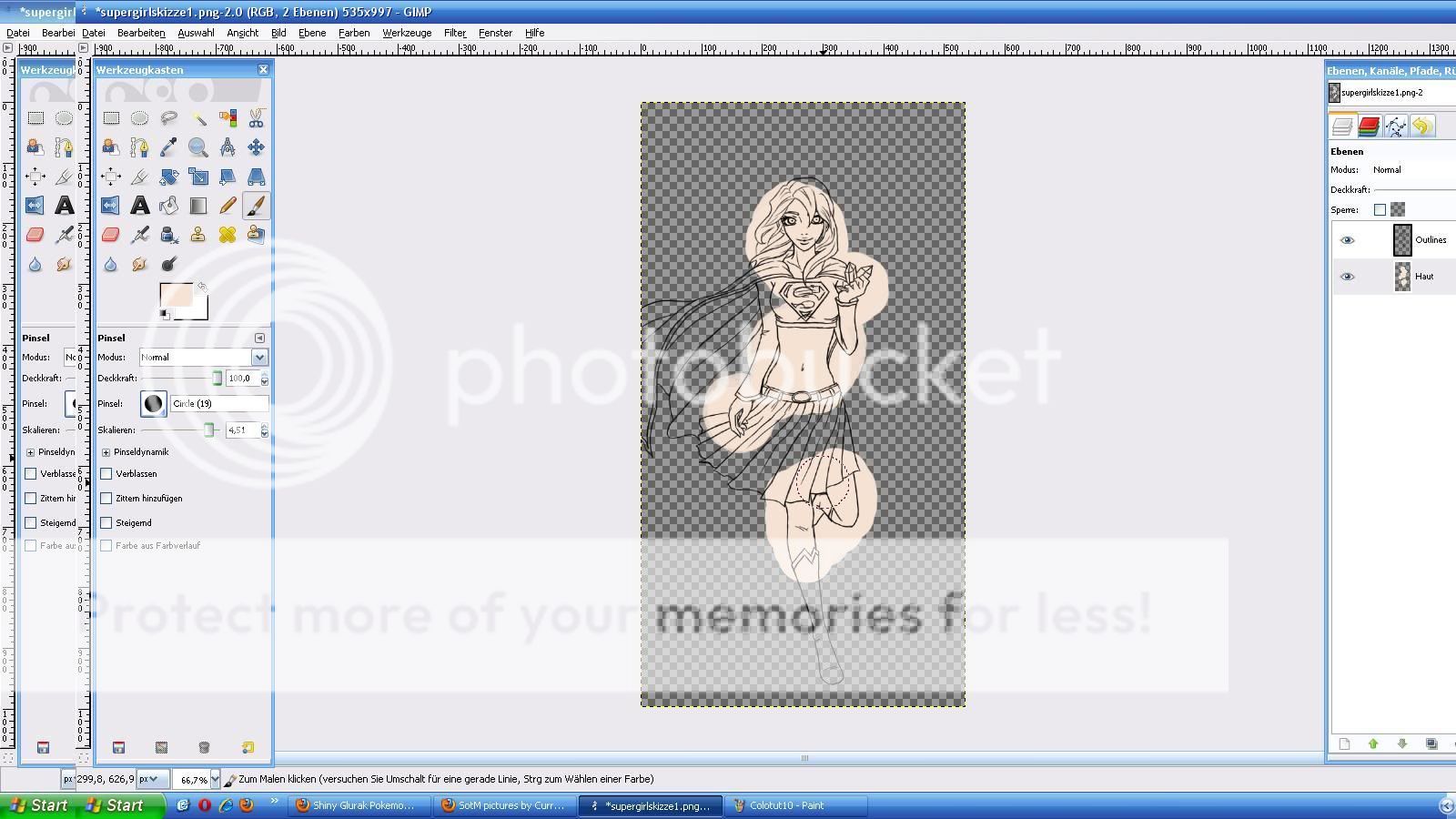This screenshot has height=819, width=1456.
Task: Open the Filter menu
Action: (x=455, y=33)
